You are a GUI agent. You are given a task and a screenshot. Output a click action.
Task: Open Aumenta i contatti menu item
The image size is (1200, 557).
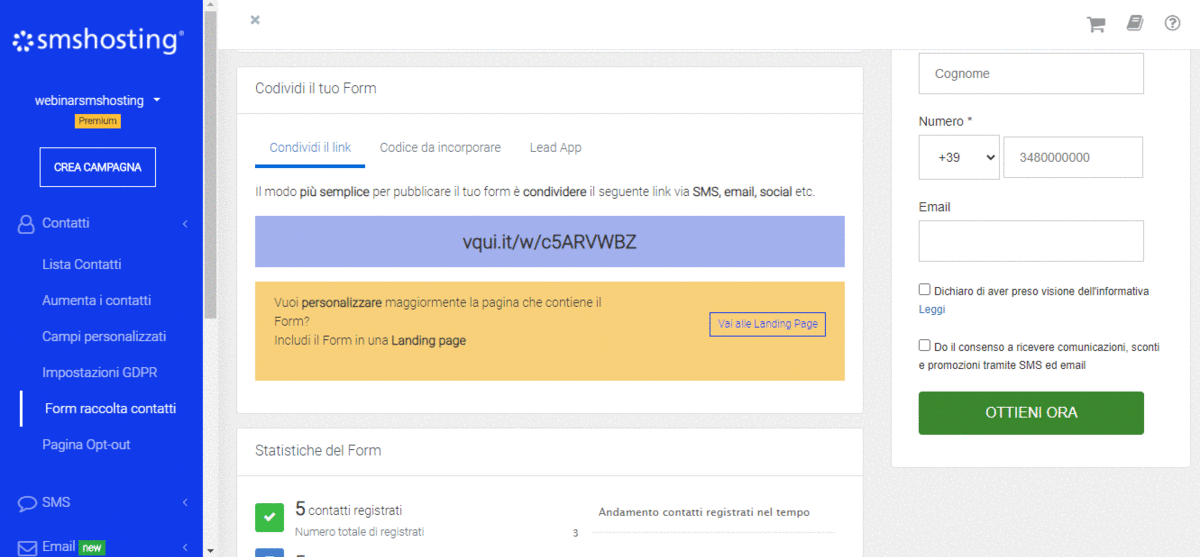(x=96, y=301)
